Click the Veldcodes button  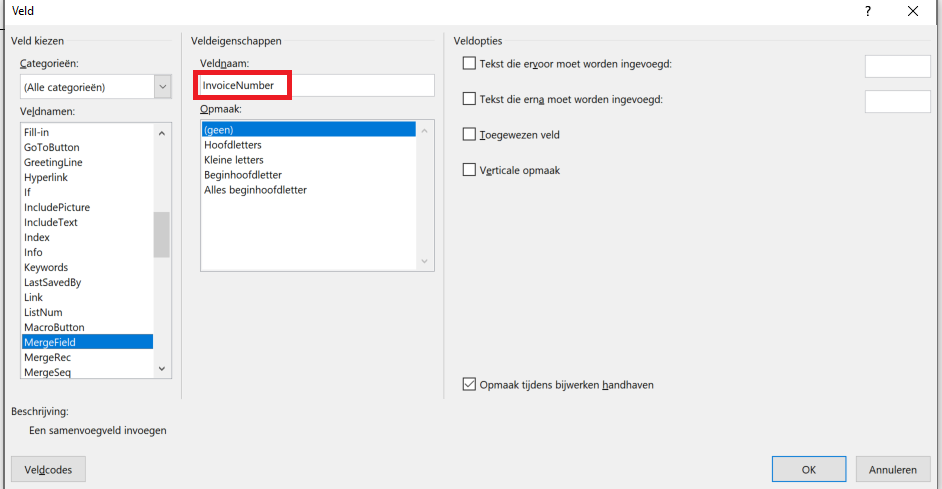[48, 469]
